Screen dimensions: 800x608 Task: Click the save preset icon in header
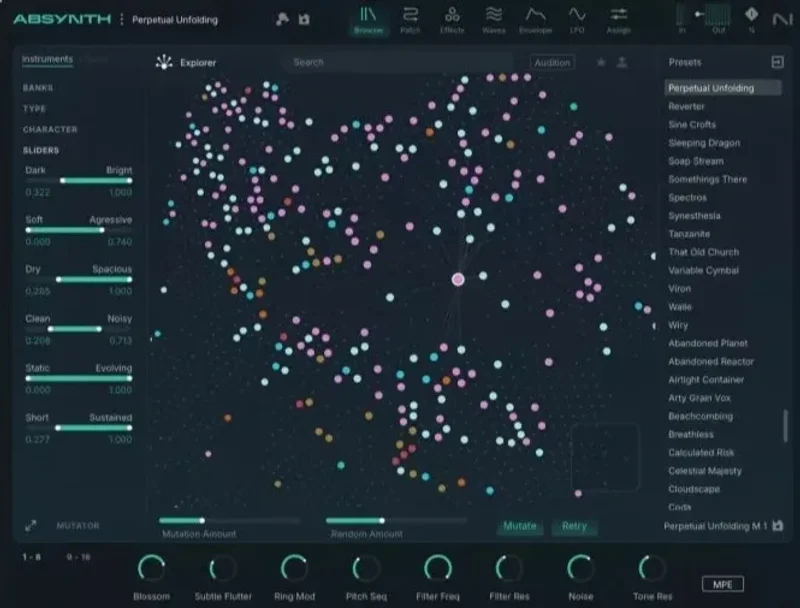[x=304, y=19]
